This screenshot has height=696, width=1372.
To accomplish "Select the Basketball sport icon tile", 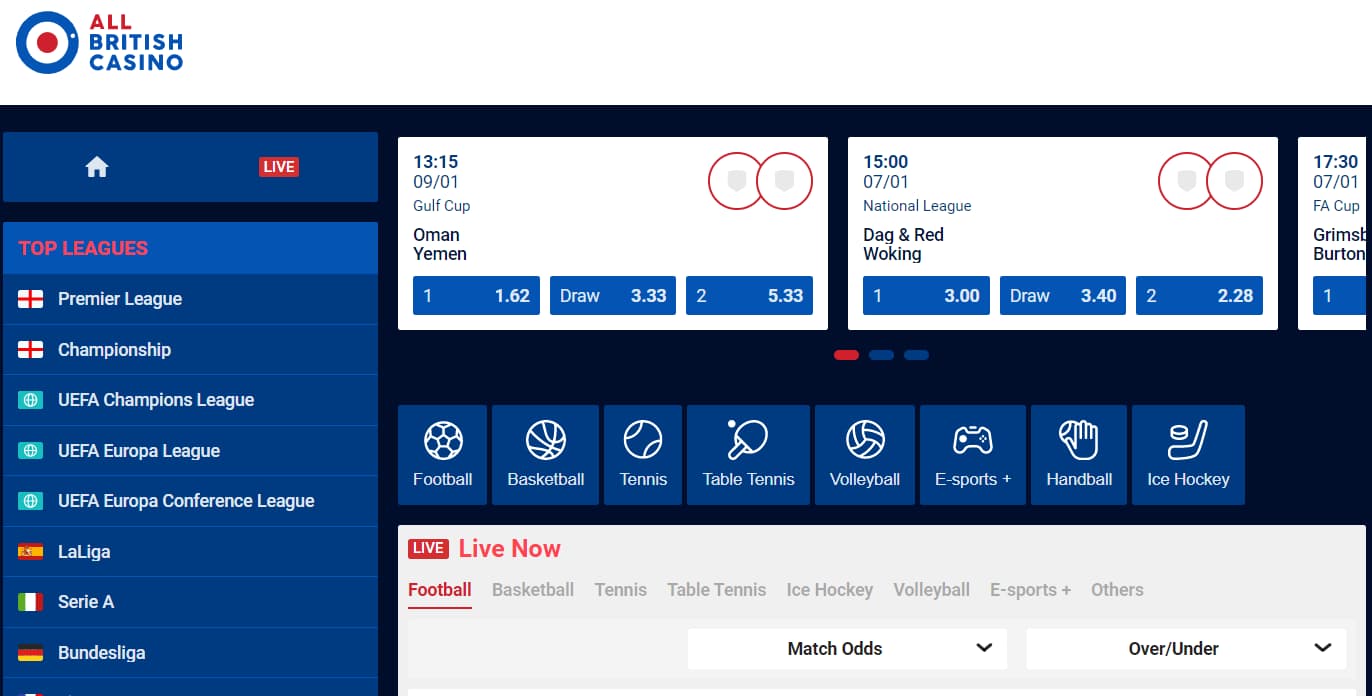I will [546, 454].
